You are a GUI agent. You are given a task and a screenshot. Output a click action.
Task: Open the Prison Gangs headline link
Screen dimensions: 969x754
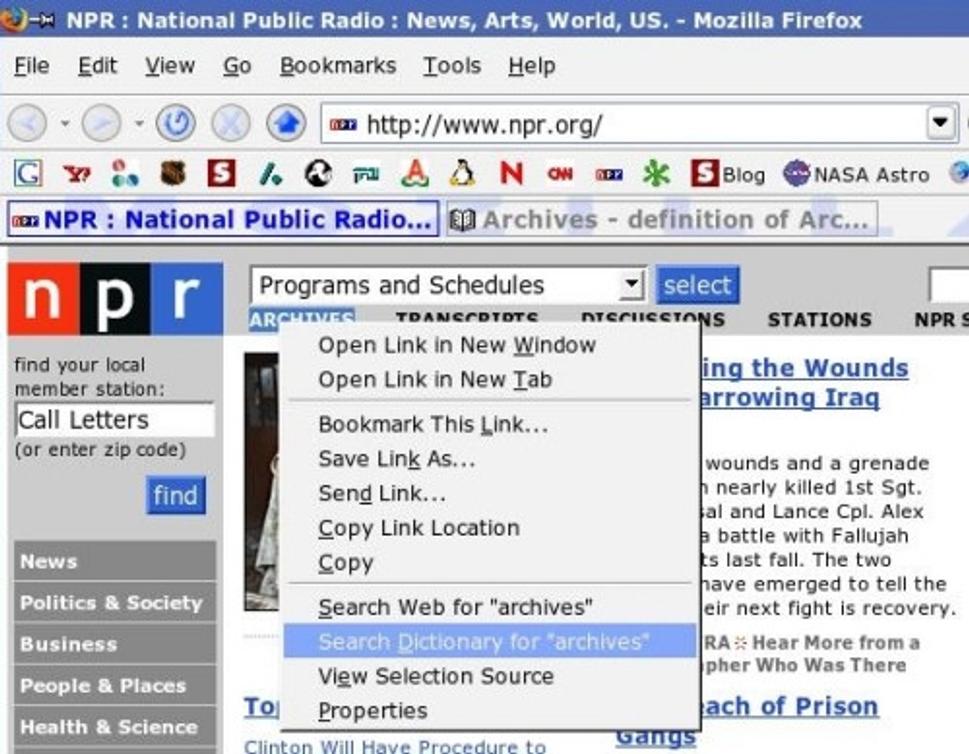click(x=747, y=720)
